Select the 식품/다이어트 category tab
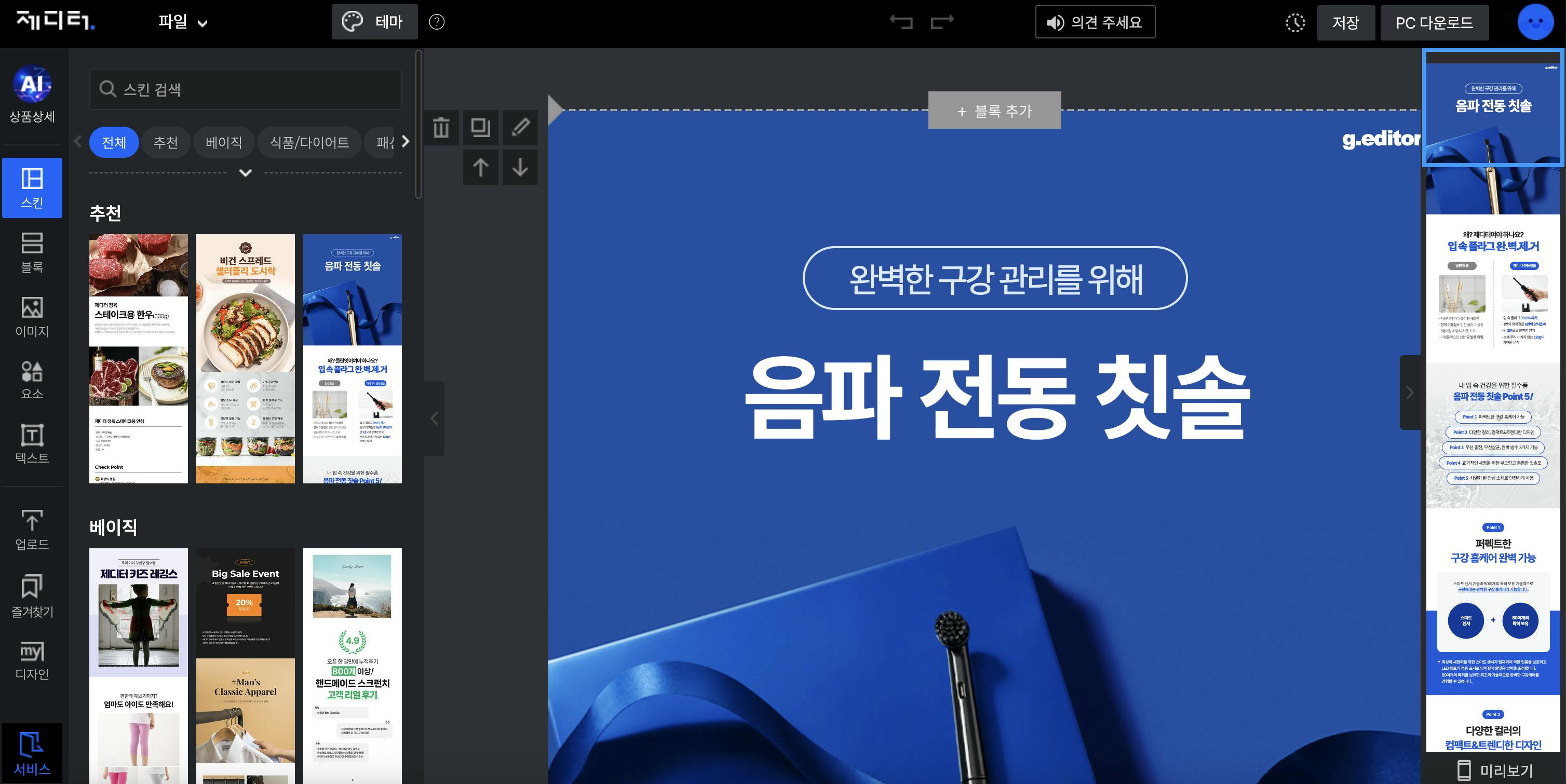Viewport: 1566px width, 784px height. 309,142
